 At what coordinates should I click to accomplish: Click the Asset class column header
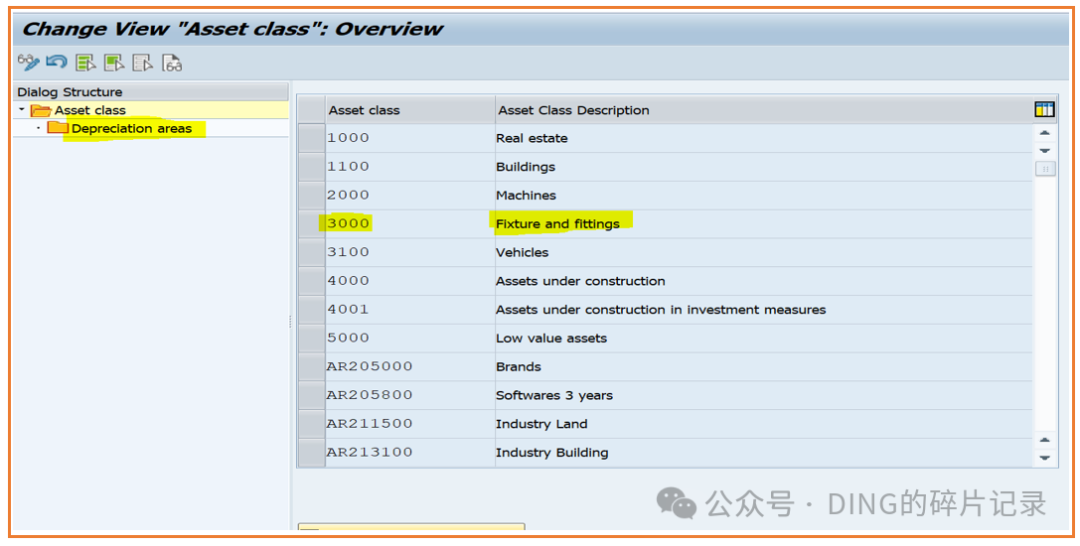[x=410, y=109]
